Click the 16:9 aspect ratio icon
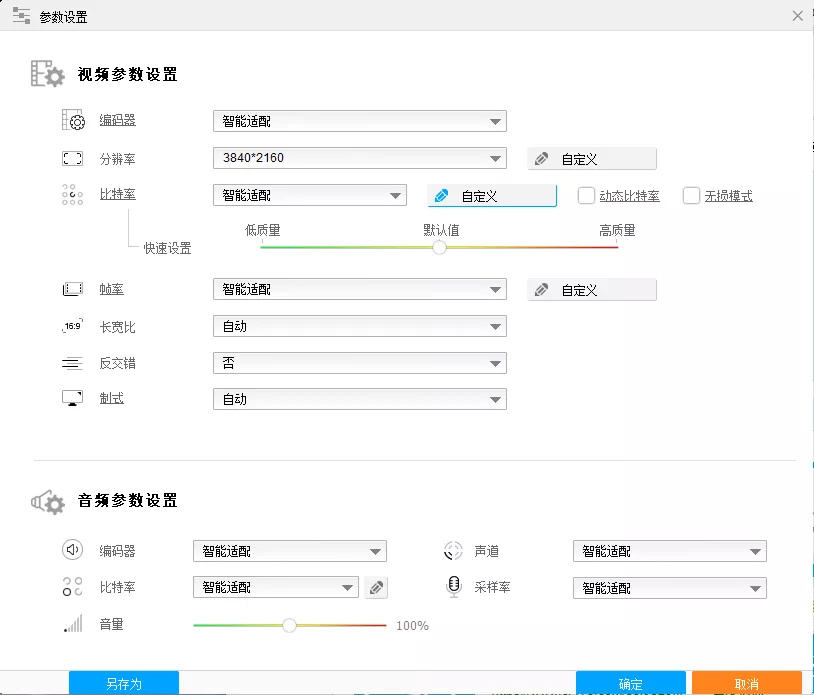Image resolution: width=814 pixels, height=695 pixels. pyautogui.click(x=72, y=326)
